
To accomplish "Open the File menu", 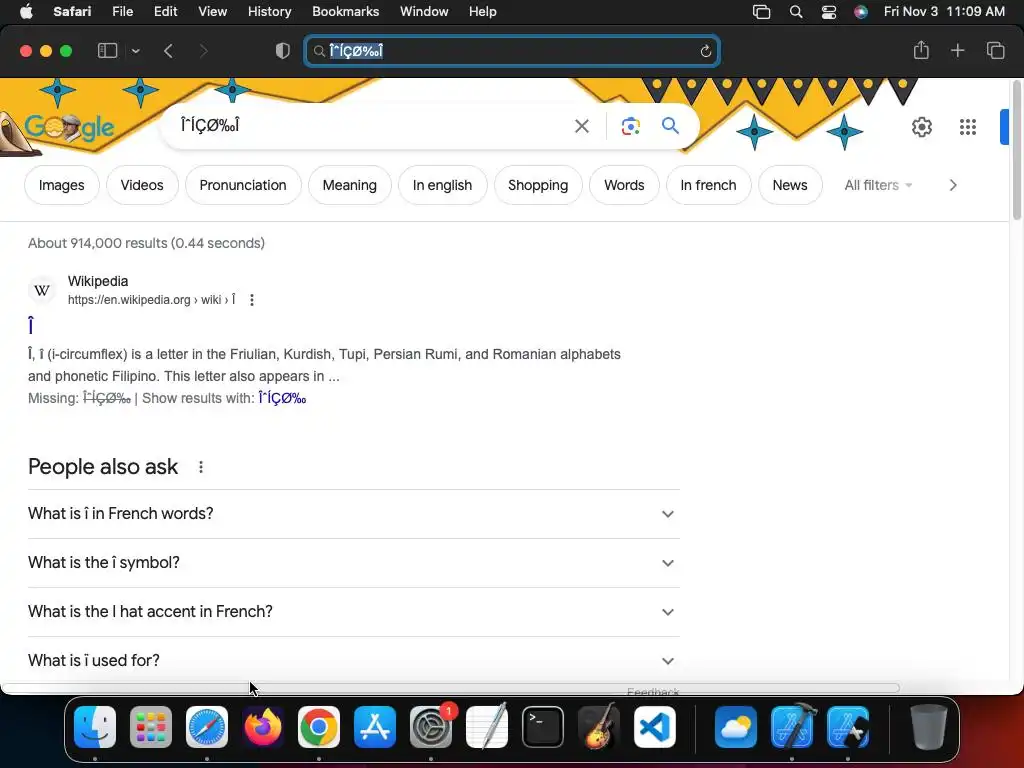I will pos(123,12).
